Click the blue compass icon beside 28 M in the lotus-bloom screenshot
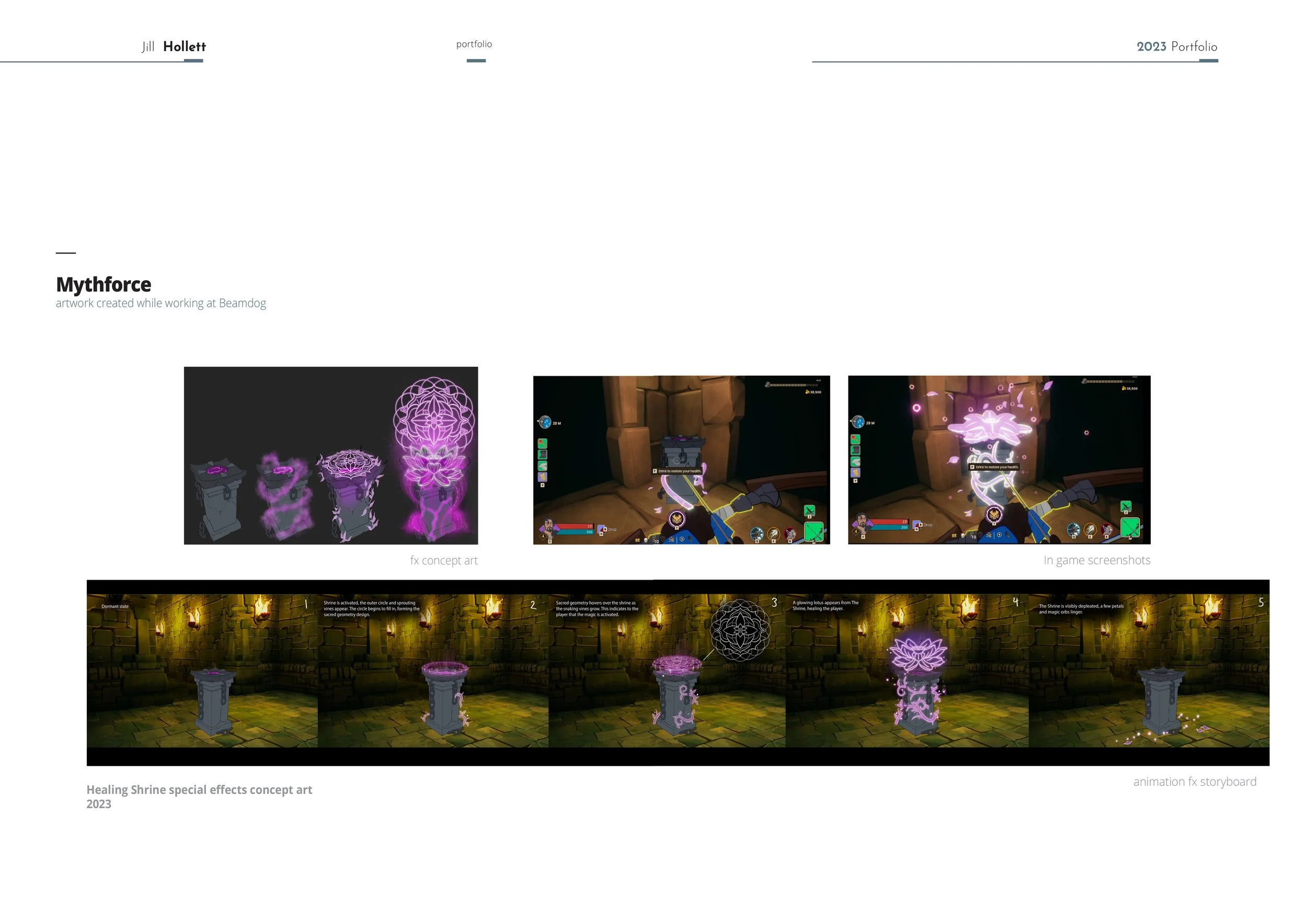1307x924 pixels. pyautogui.click(x=858, y=422)
